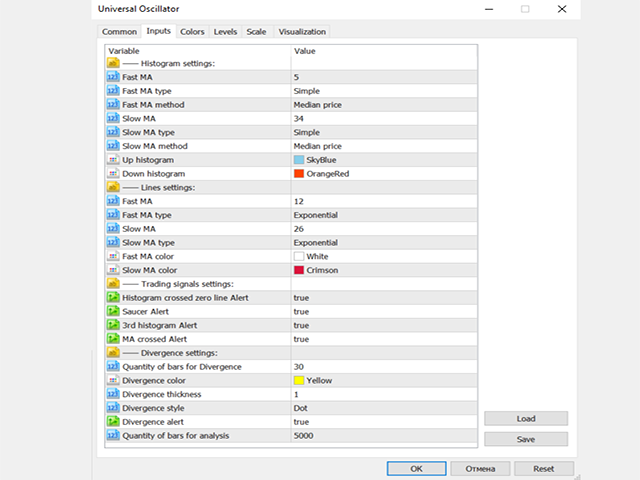Click the Crimson Slow MA color swatch
Image resolution: width=640 pixels, height=480 pixels.
299,270
